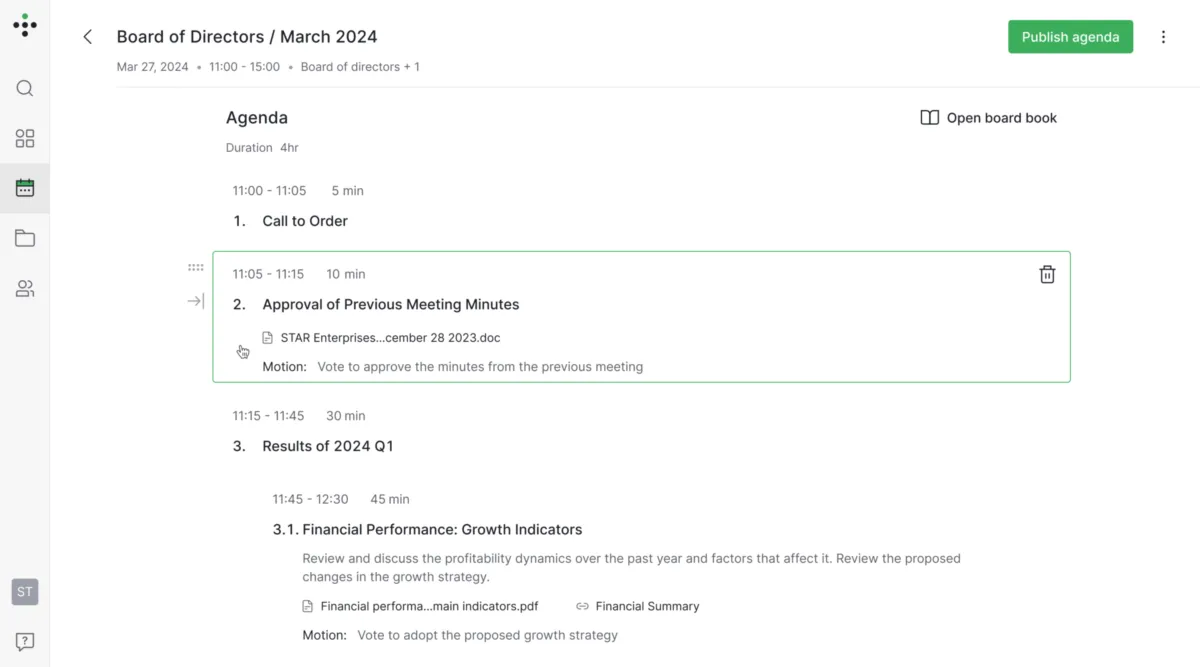Open the dashboard grid icon
This screenshot has width=1200, height=667.
[x=25, y=138]
